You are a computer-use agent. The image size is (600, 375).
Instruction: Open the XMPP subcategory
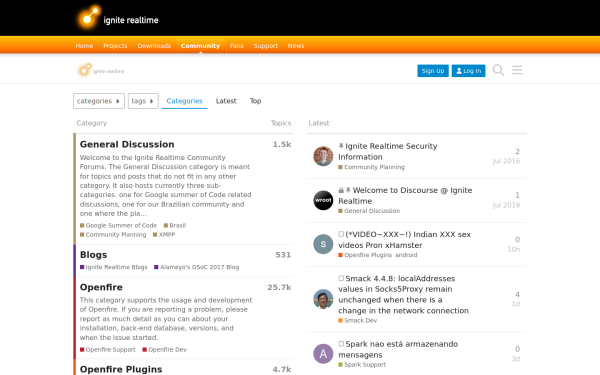point(164,235)
